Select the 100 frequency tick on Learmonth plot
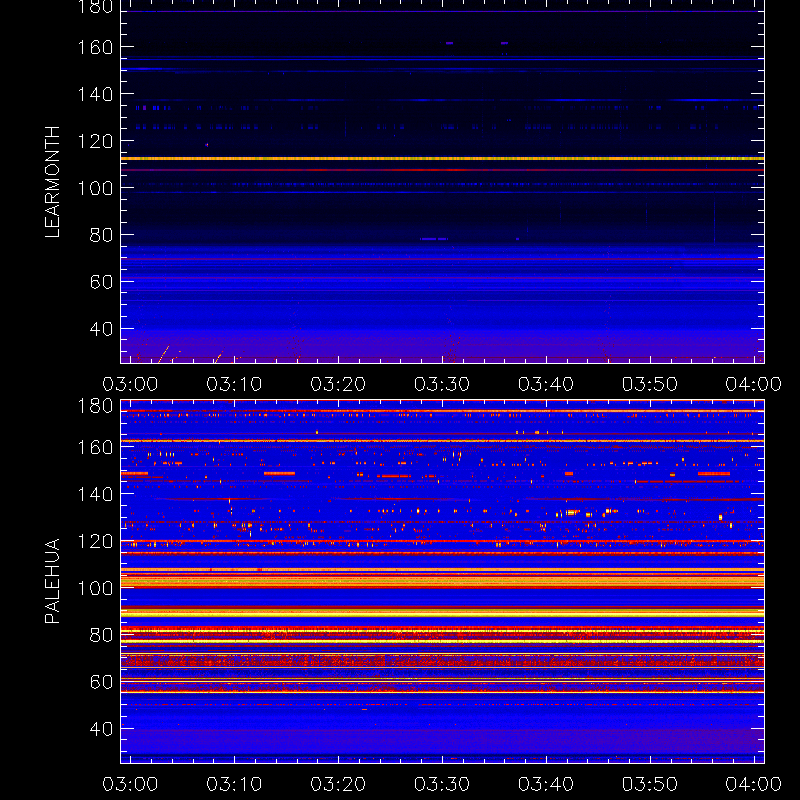800x800 pixels. [x=95, y=188]
